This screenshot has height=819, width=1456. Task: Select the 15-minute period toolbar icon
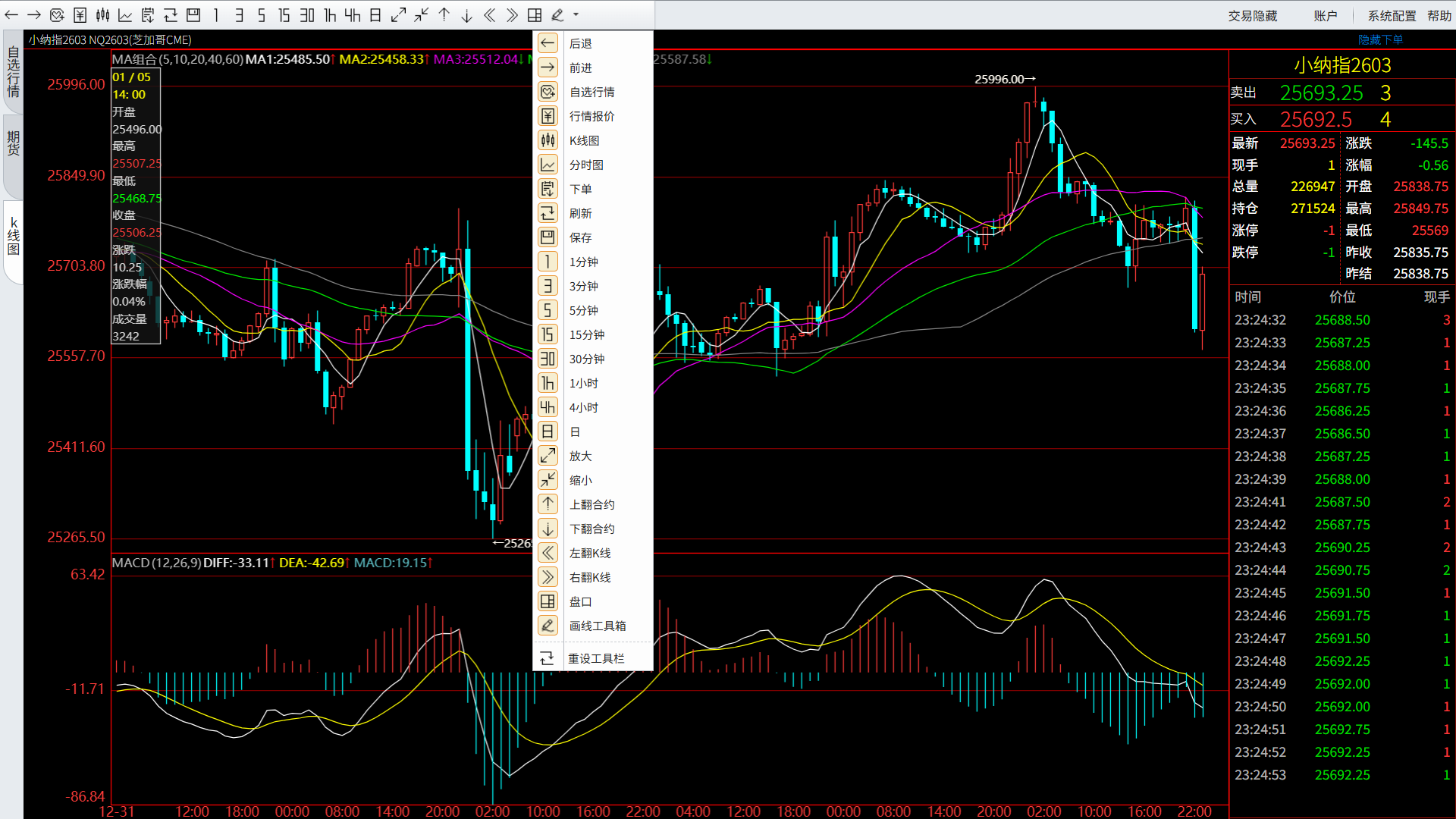[284, 15]
